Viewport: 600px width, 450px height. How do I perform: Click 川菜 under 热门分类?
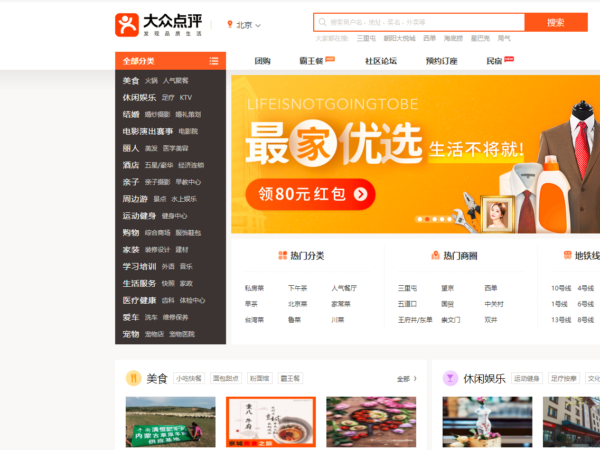(x=338, y=320)
